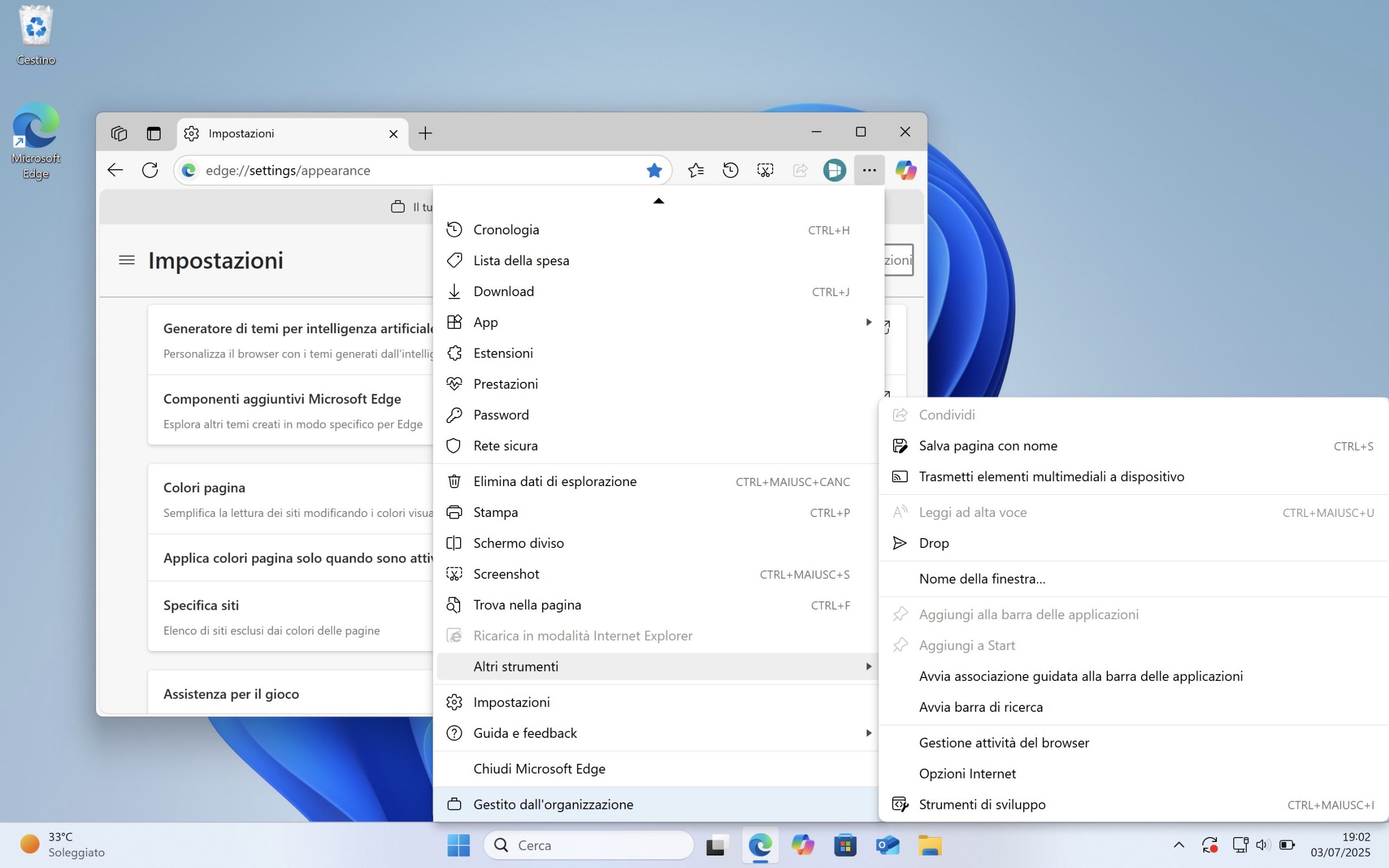Select Opzioni Internet
The image size is (1389, 868).
pos(1133,774)
